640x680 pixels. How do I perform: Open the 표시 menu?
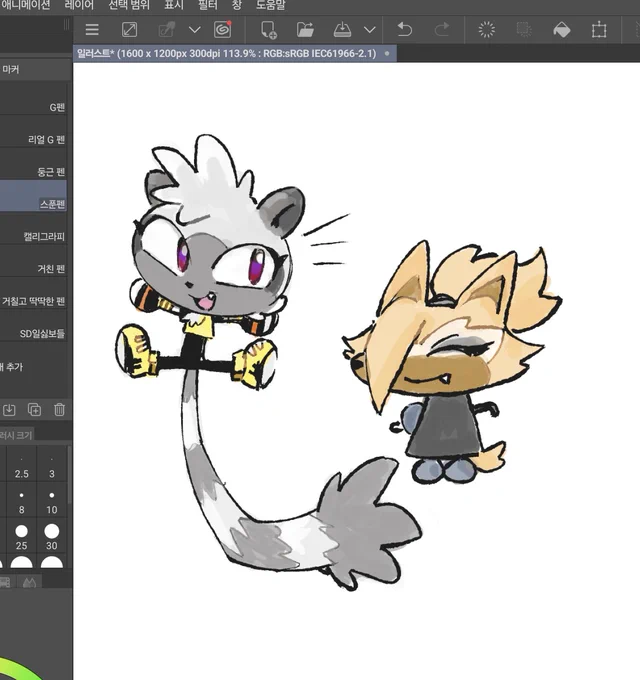174,5
